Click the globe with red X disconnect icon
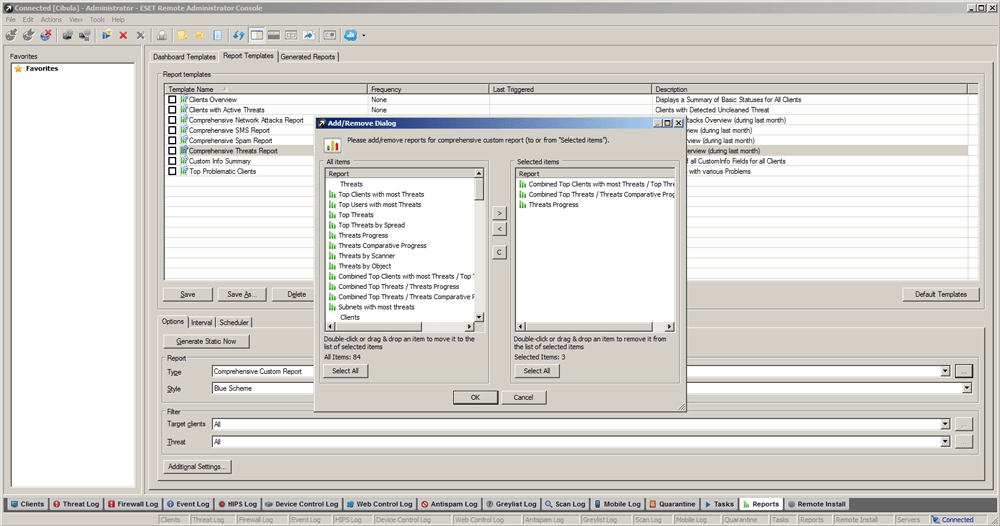1000x526 pixels. coord(46,36)
